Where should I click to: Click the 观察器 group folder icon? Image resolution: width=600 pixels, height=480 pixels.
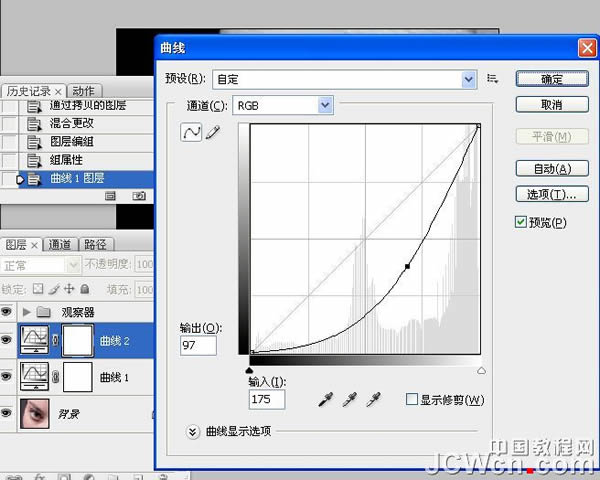click(44, 312)
